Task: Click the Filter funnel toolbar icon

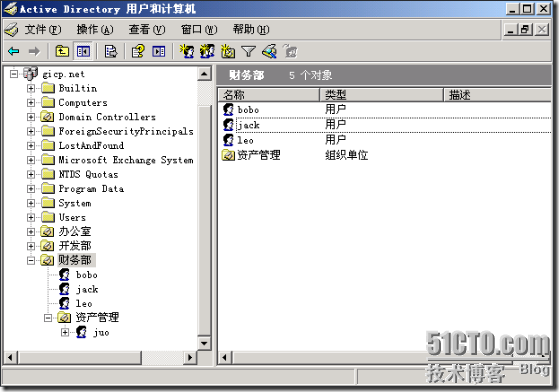Action: pos(248,51)
